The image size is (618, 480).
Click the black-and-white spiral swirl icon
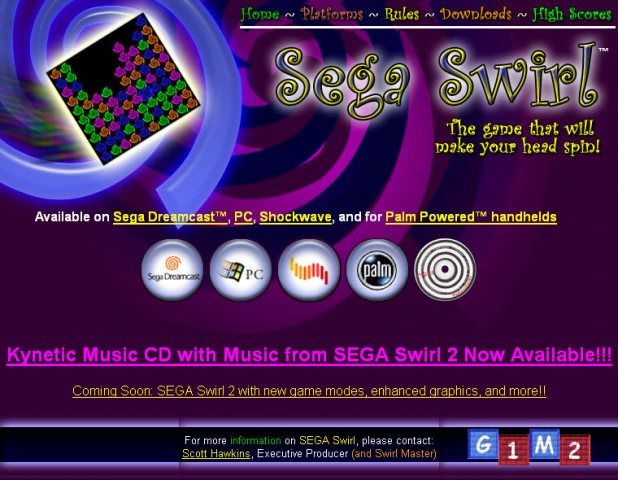coord(445,270)
